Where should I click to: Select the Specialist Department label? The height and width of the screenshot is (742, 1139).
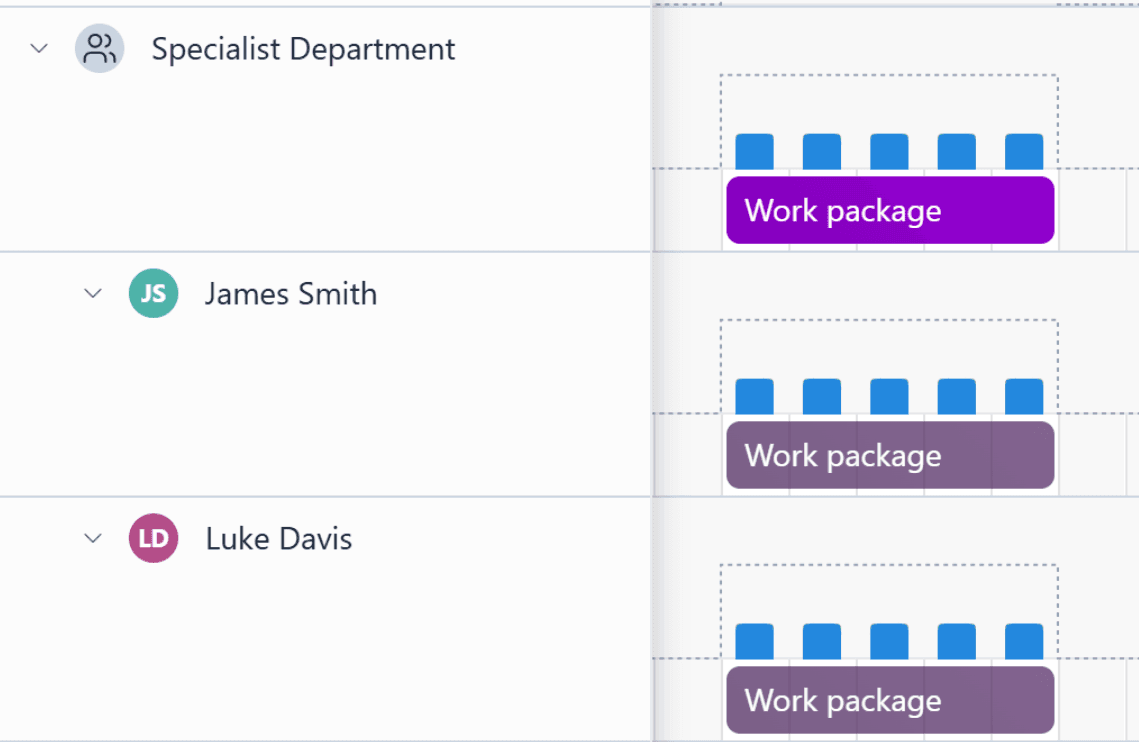(303, 49)
